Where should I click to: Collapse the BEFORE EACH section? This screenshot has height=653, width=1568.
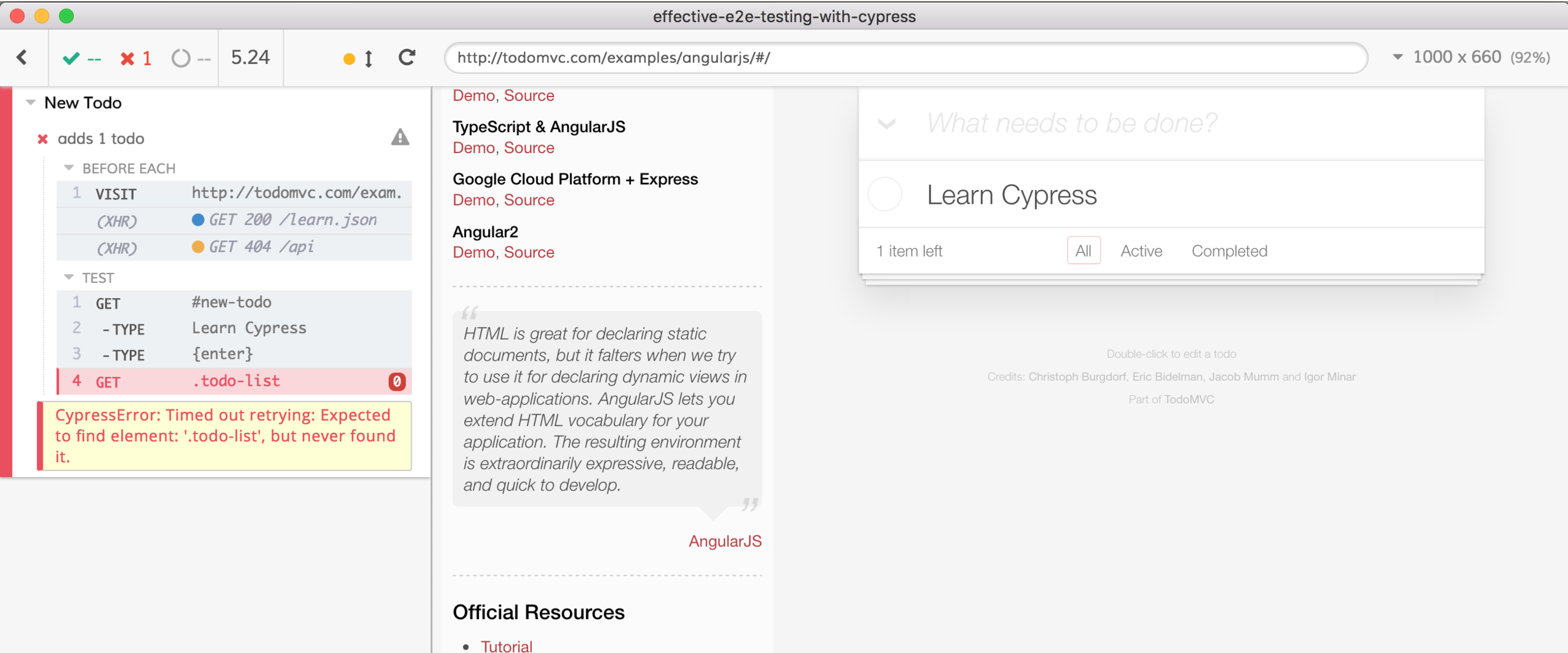(69, 168)
